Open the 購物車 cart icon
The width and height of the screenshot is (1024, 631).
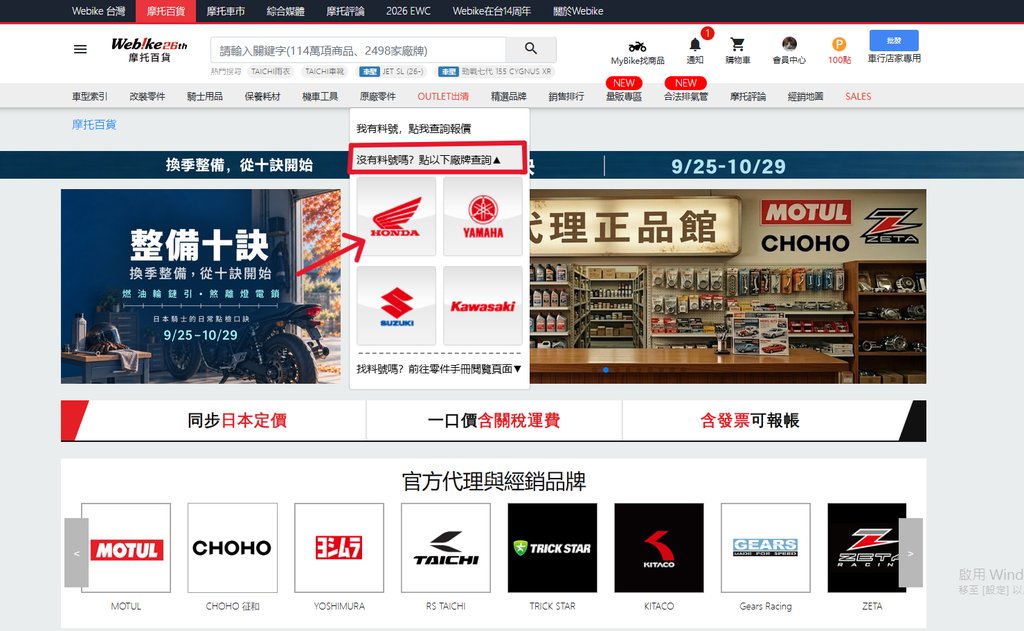[x=737, y=44]
